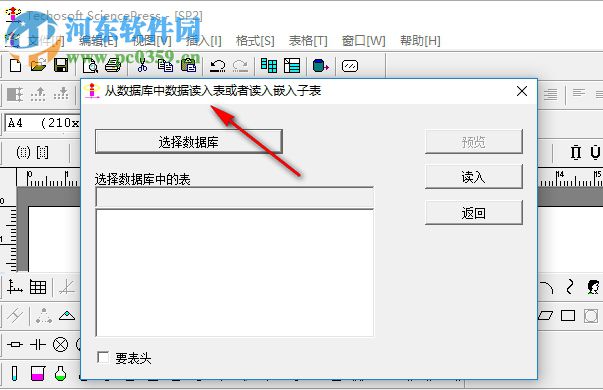Click the 读入 button
The height and width of the screenshot is (390, 603).
pos(474,177)
